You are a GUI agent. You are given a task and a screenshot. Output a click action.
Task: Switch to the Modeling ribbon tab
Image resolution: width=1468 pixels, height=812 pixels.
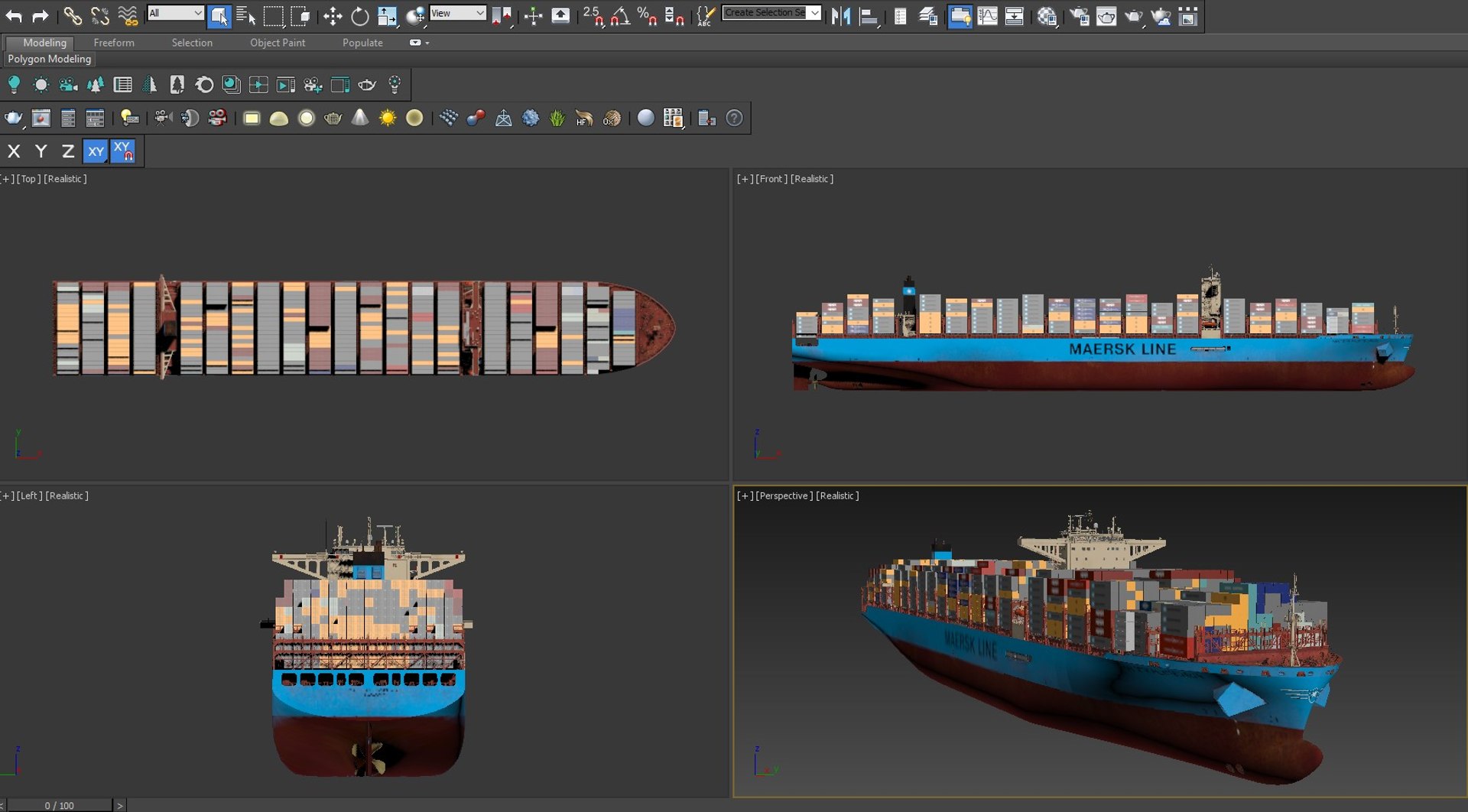(x=44, y=43)
